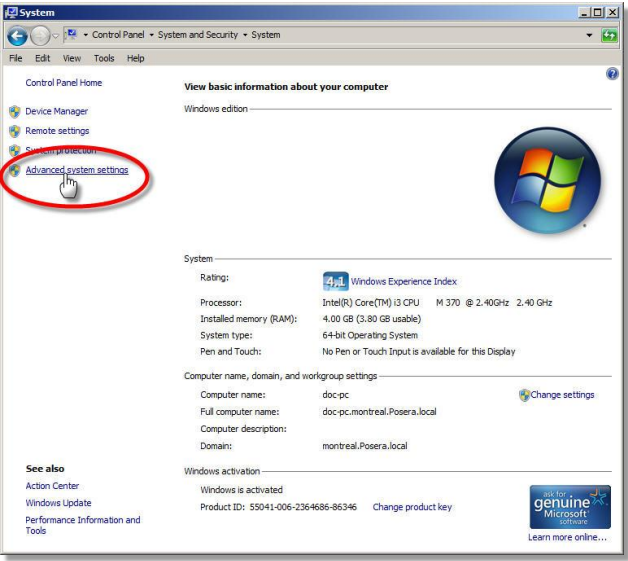Click Learn more online link
Viewport: 628px width, 561px height.
tap(567, 538)
